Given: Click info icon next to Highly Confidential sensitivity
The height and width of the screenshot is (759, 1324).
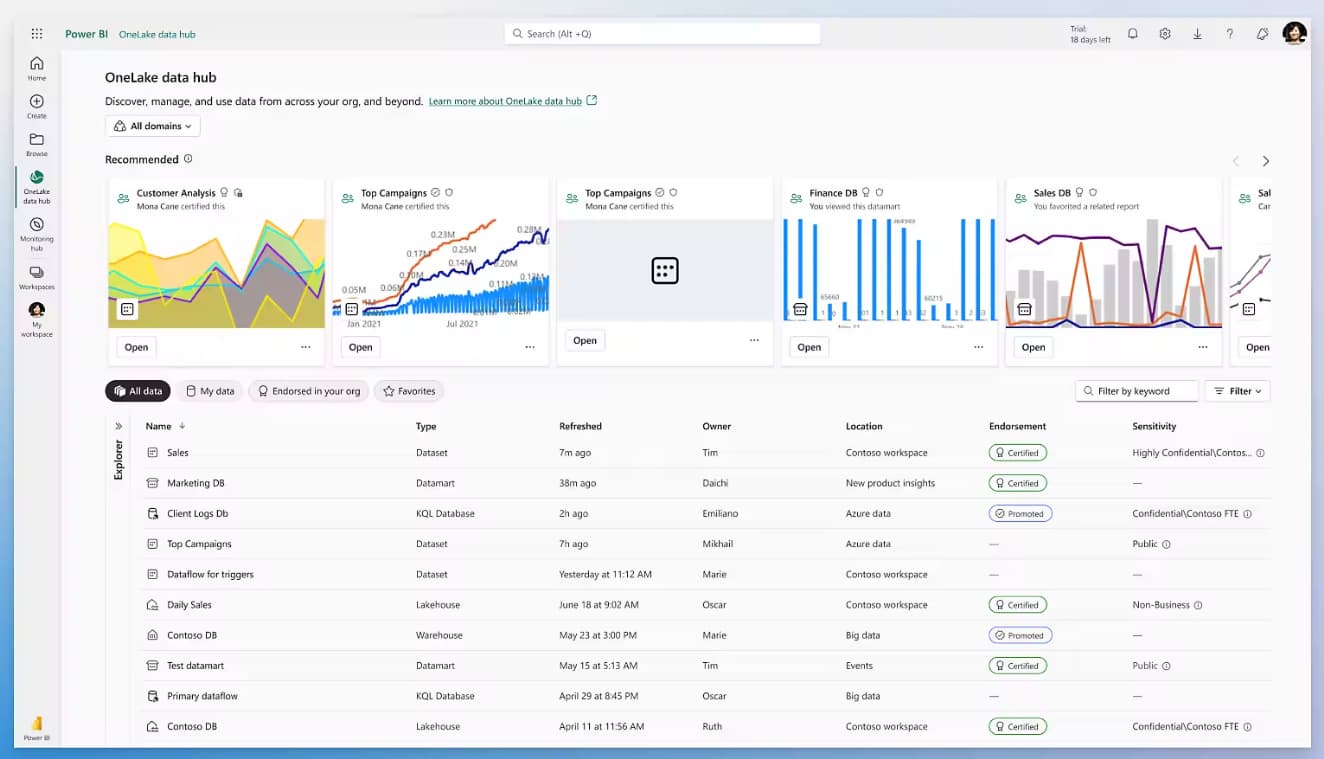Looking at the screenshot, I should tap(1260, 453).
